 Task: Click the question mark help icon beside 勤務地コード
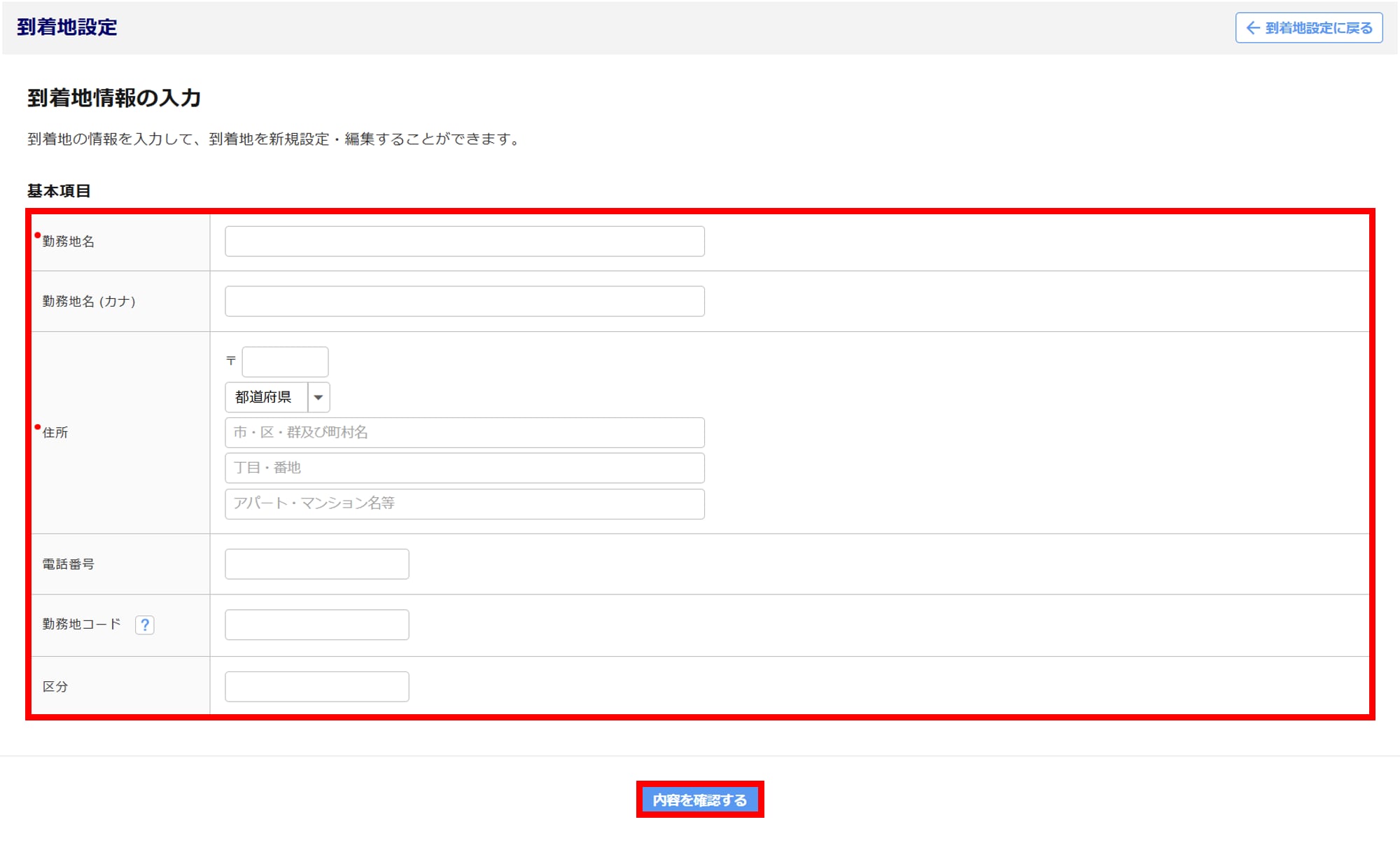tap(145, 625)
